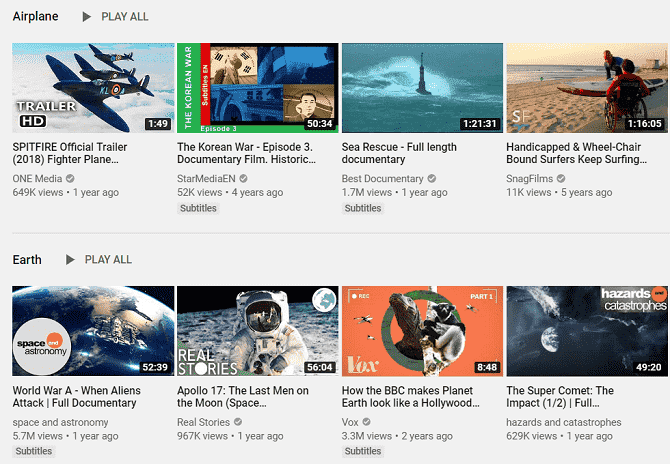Click verified badge next to Real Stories
670x464 pixels.
click(x=239, y=423)
